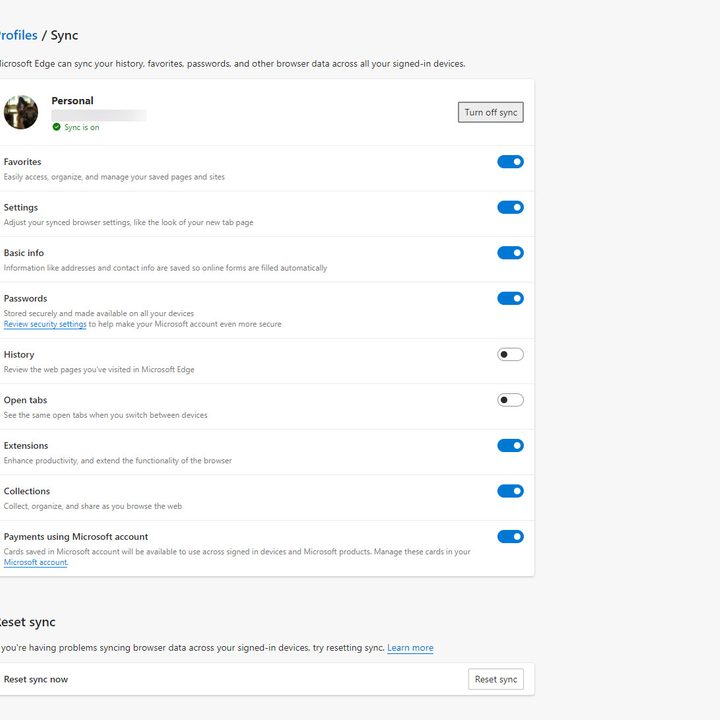The image size is (720, 720).
Task: Toggle Settings sync off
Action: pos(510,207)
